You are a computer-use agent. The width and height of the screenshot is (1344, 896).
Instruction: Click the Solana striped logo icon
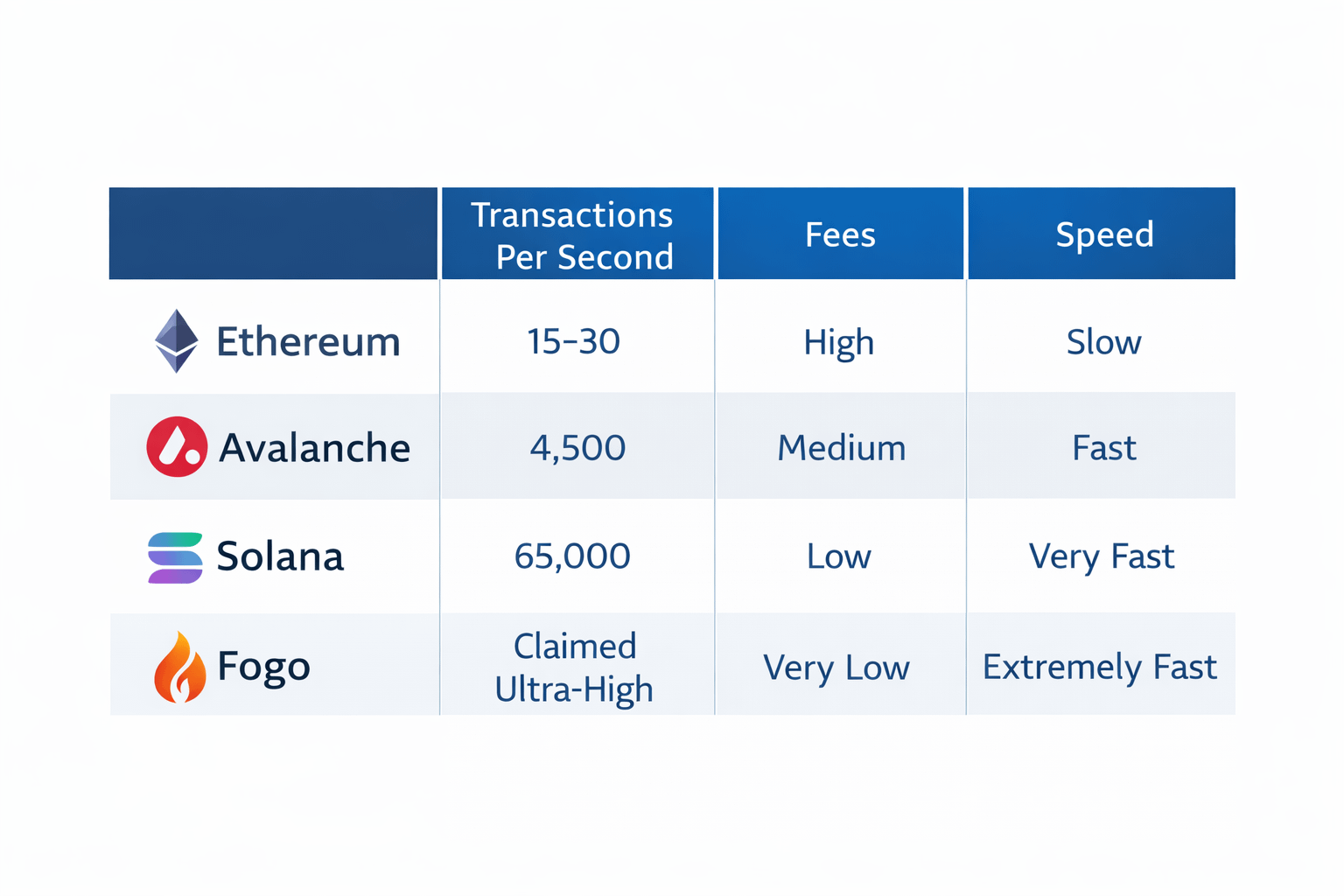[x=175, y=557]
